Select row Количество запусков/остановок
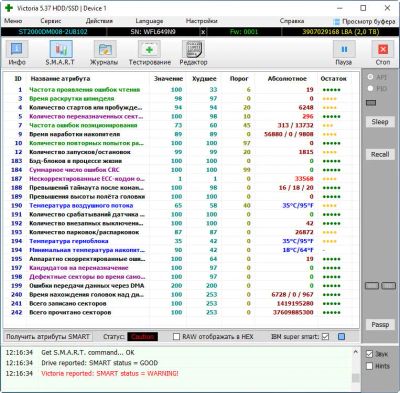Viewport: 400px width, 393px height. (182, 152)
